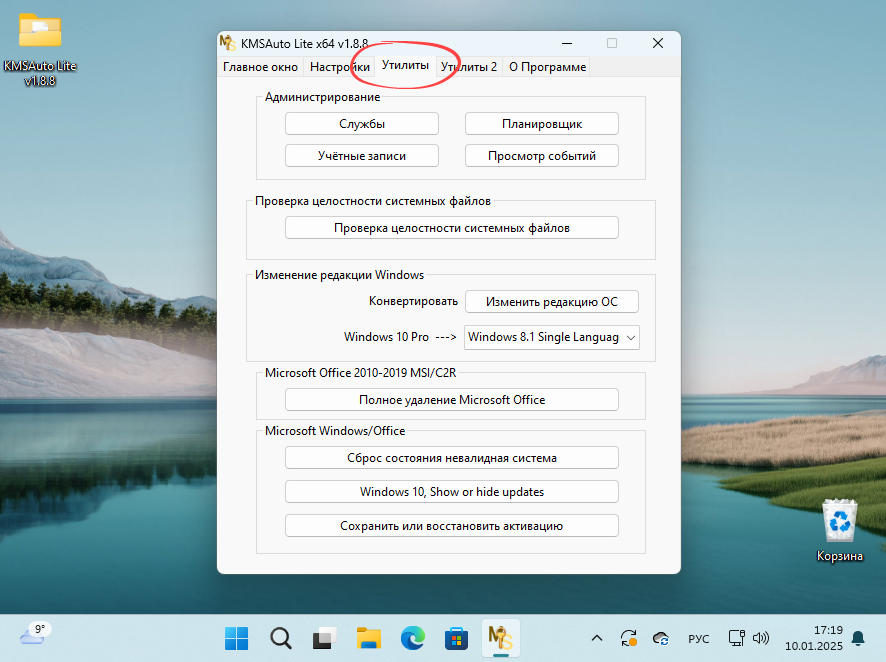This screenshot has width=886, height=662.
Task: Select the РУС language indicator on the taskbar
Action: tap(698, 638)
